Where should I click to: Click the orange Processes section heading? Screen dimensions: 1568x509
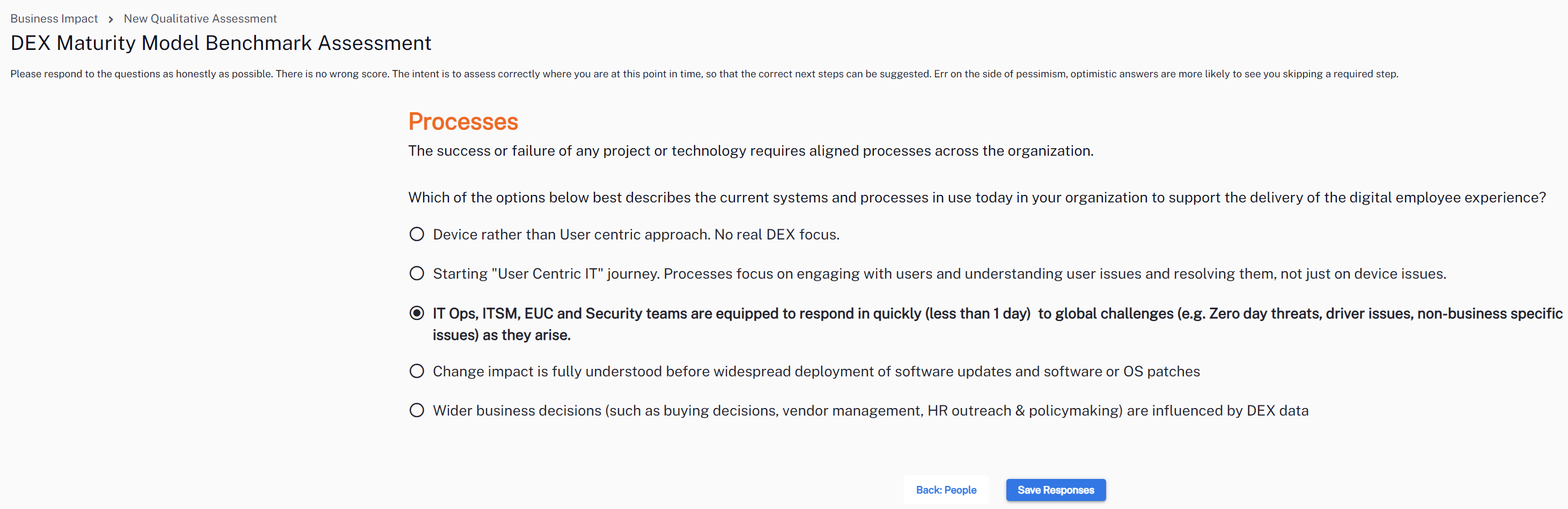coord(463,122)
